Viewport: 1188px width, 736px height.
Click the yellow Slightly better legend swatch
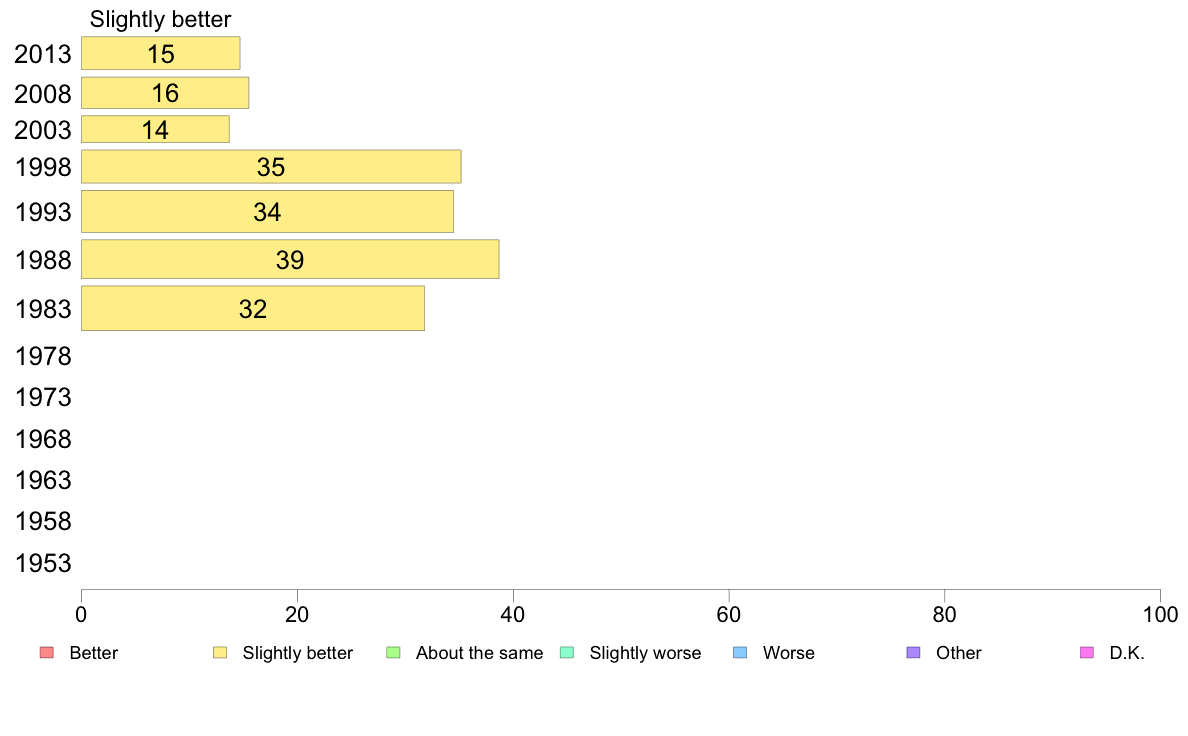point(220,653)
